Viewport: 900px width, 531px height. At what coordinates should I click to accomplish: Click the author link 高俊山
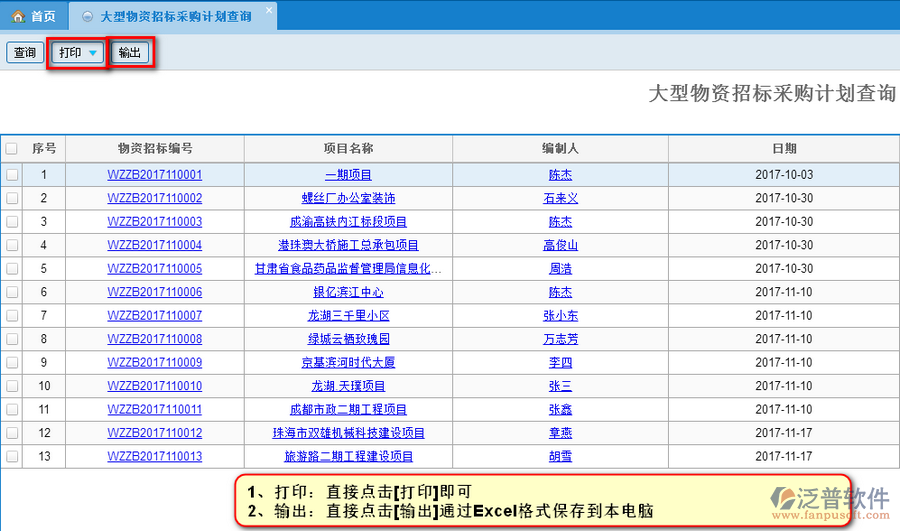560,245
